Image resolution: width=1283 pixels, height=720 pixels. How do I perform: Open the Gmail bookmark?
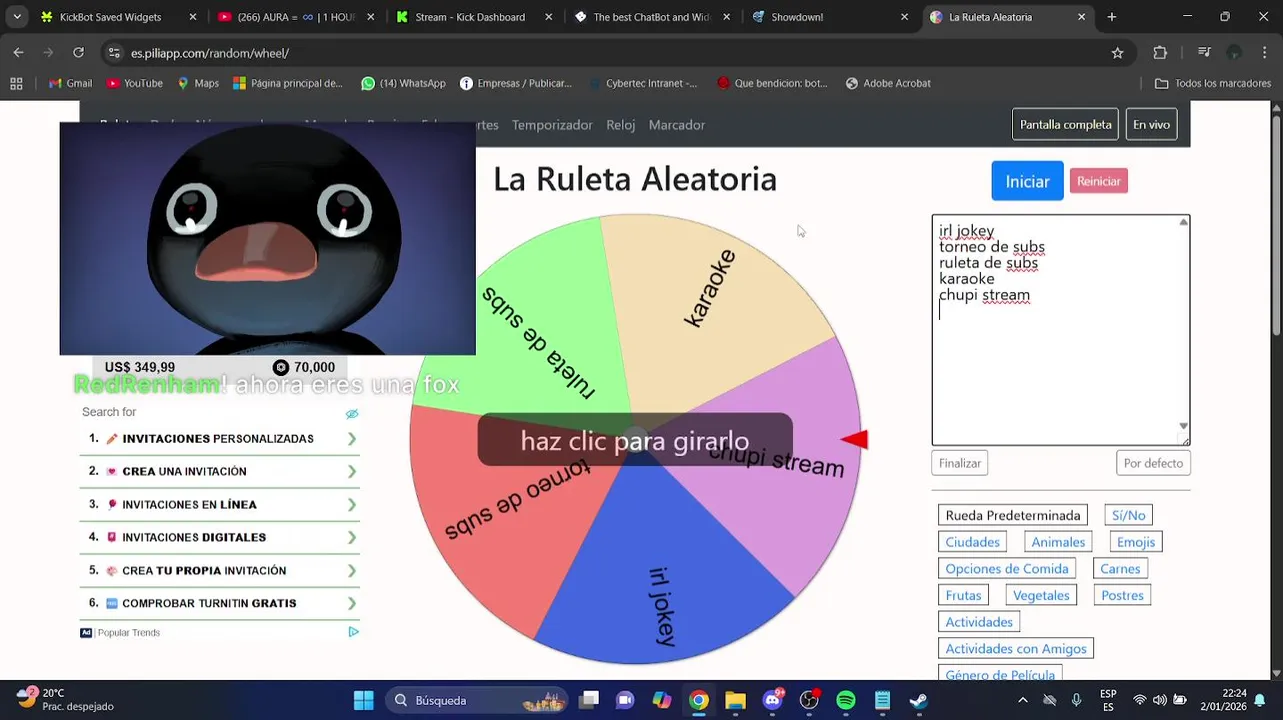(70, 83)
